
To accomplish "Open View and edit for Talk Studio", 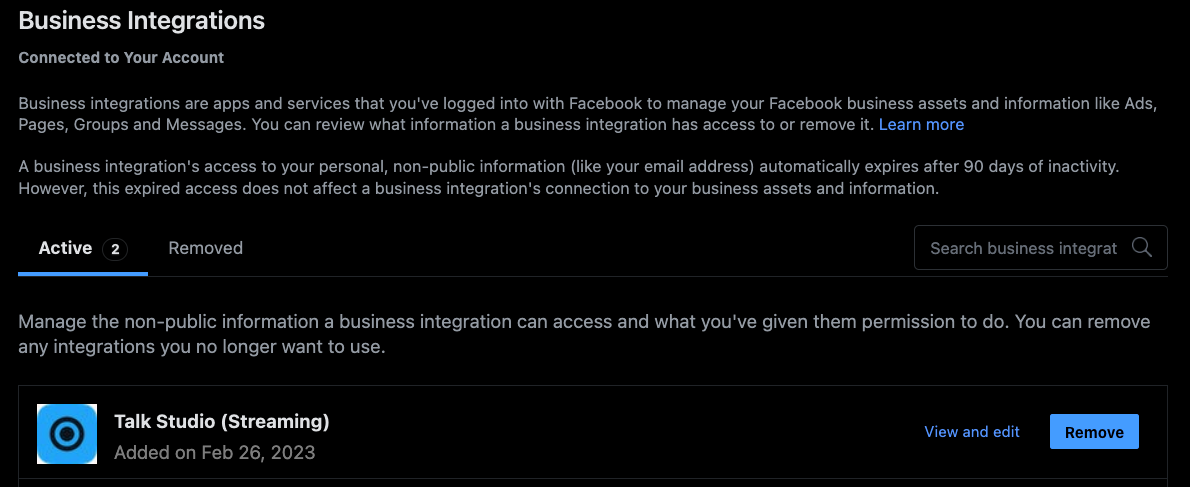I will point(971,432).
